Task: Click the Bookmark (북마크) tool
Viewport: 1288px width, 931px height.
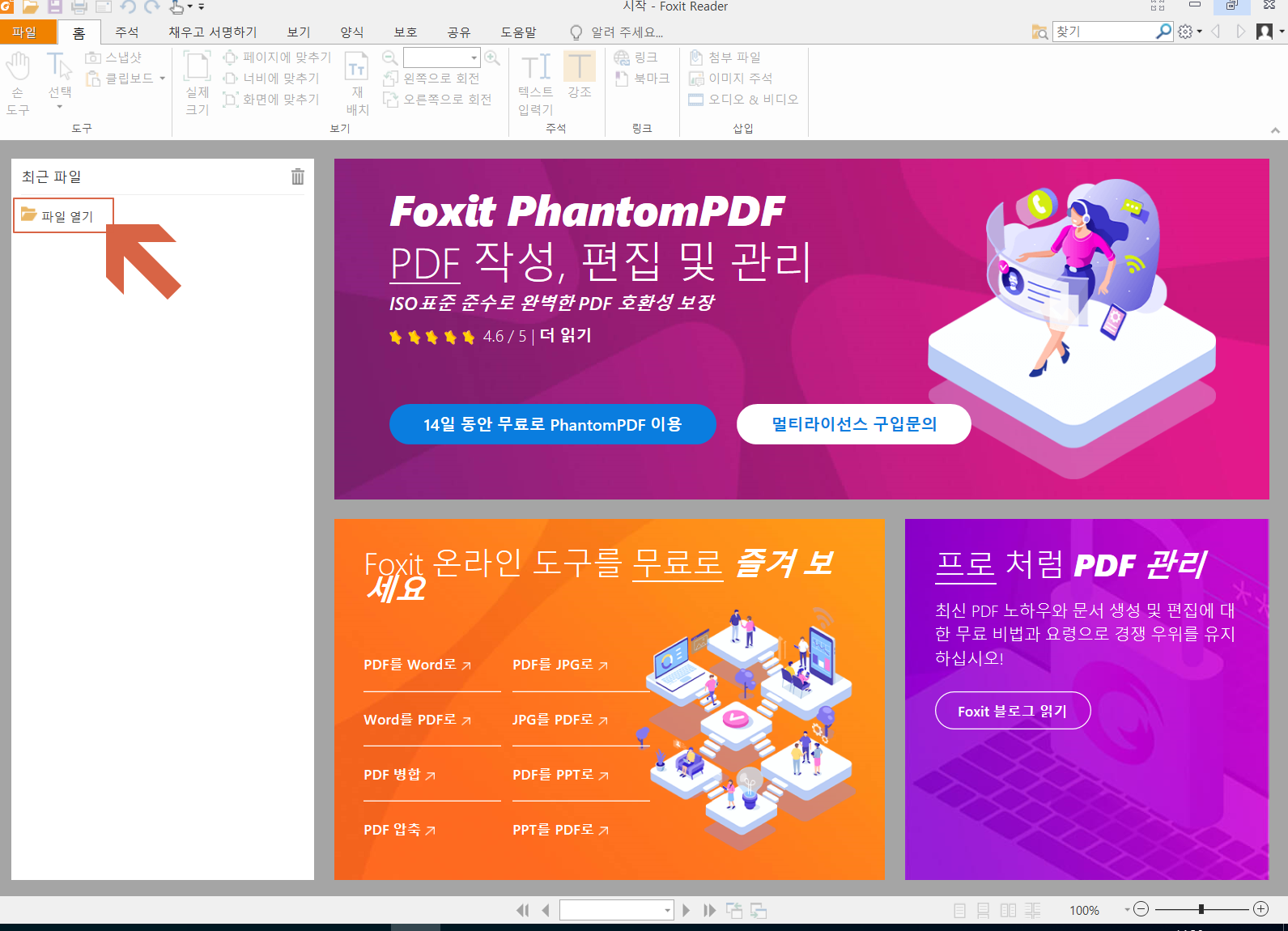Action: pos(642,79)
